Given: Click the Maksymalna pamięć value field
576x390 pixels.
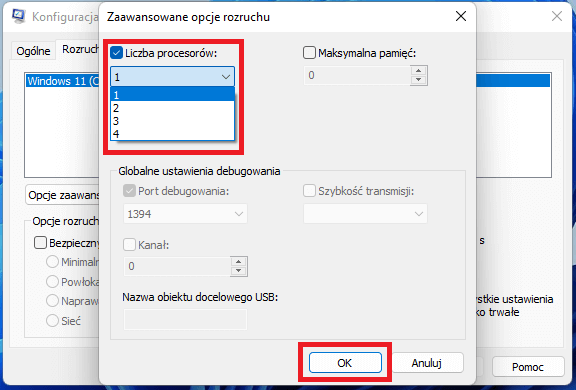Looking at the screenshot, I should point(357,75).
